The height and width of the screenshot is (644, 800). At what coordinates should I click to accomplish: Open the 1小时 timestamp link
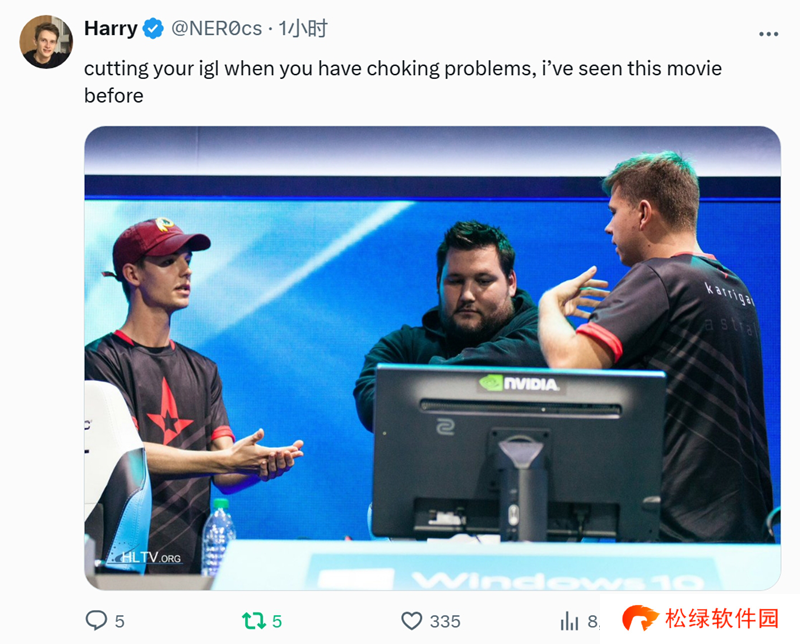[303, 29]
